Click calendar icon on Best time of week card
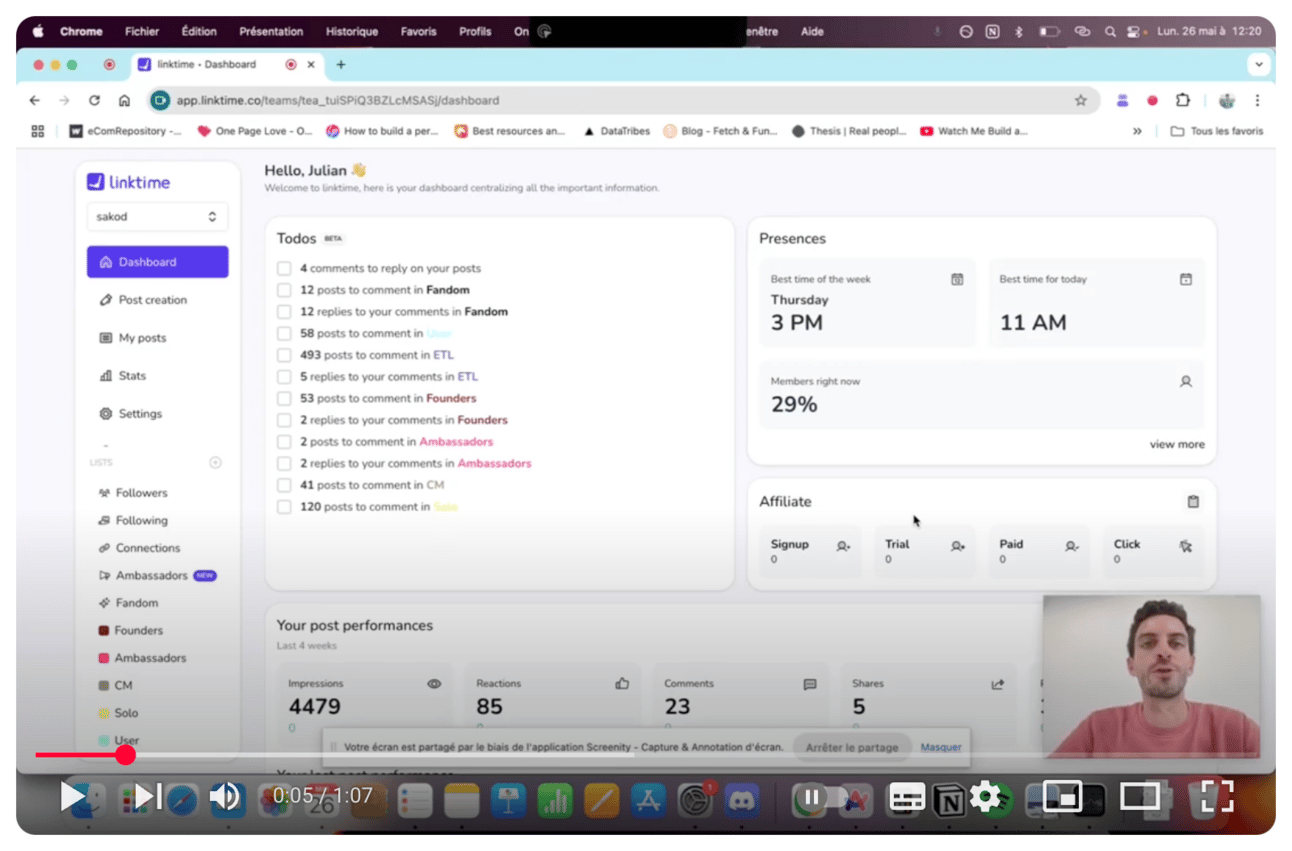The height and width of the screenshot is (851, 1292). (957, 279)
